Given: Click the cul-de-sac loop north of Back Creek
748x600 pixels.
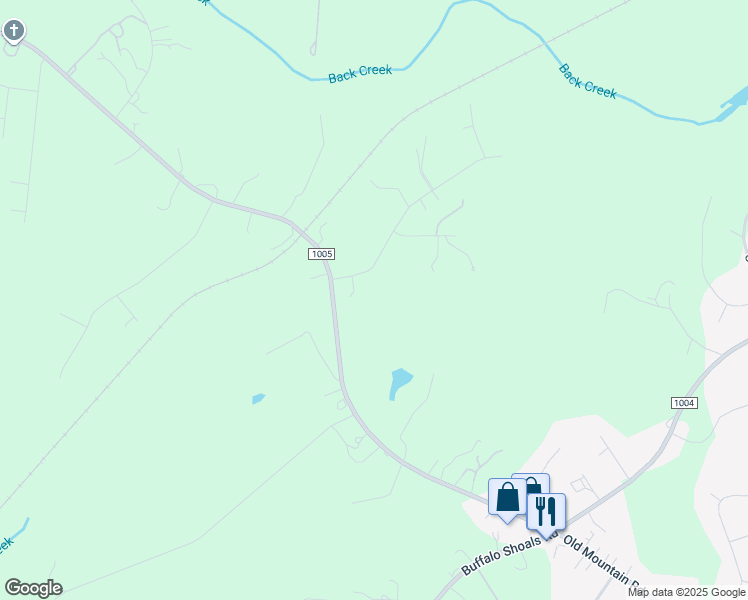Looking at the screenshot, I should pos(313,49).
